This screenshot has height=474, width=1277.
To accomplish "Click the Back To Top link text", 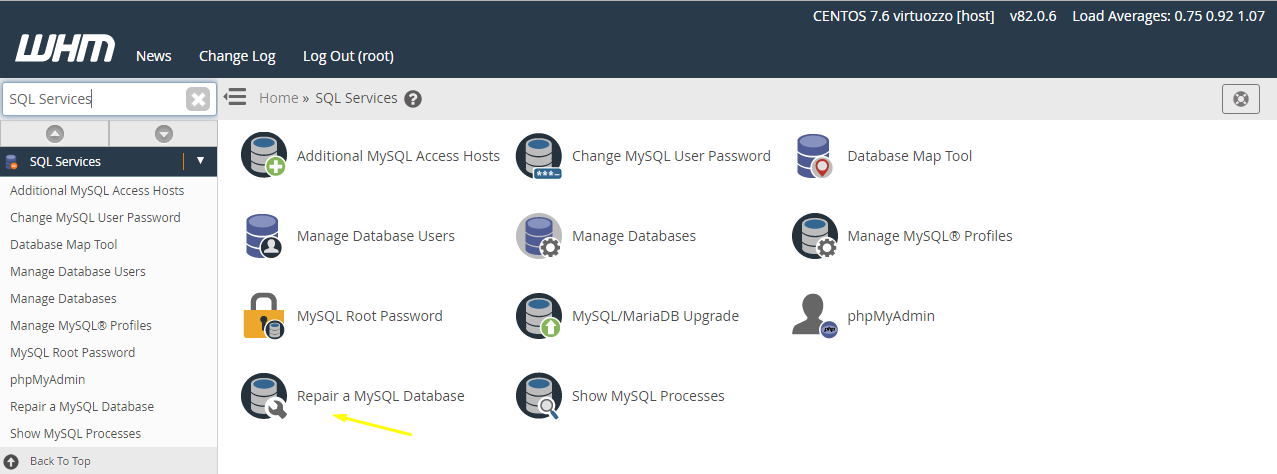I will pyautogui.click(x=60, y=461).
